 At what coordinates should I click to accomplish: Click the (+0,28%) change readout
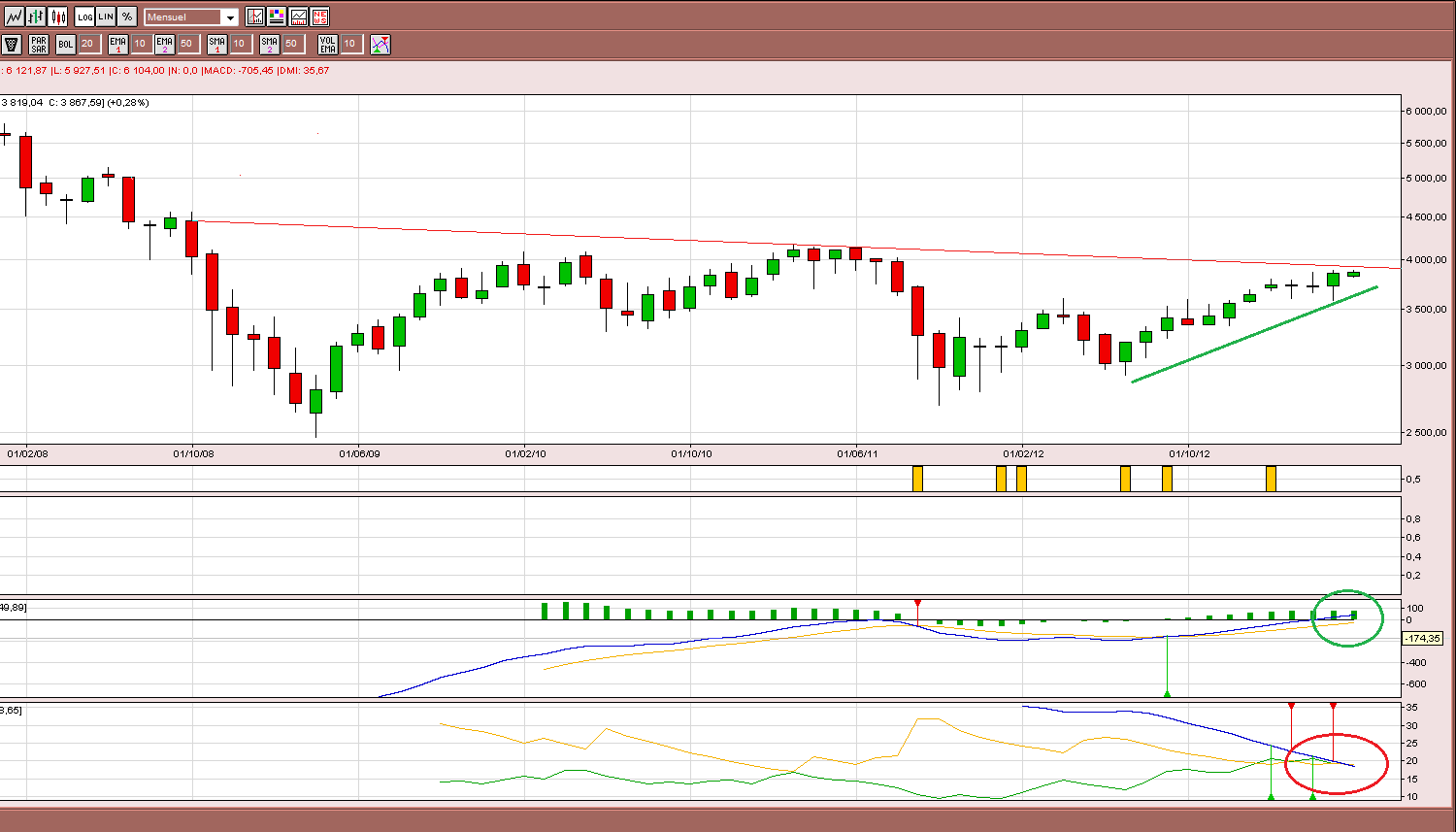click(x=128, y=102)
